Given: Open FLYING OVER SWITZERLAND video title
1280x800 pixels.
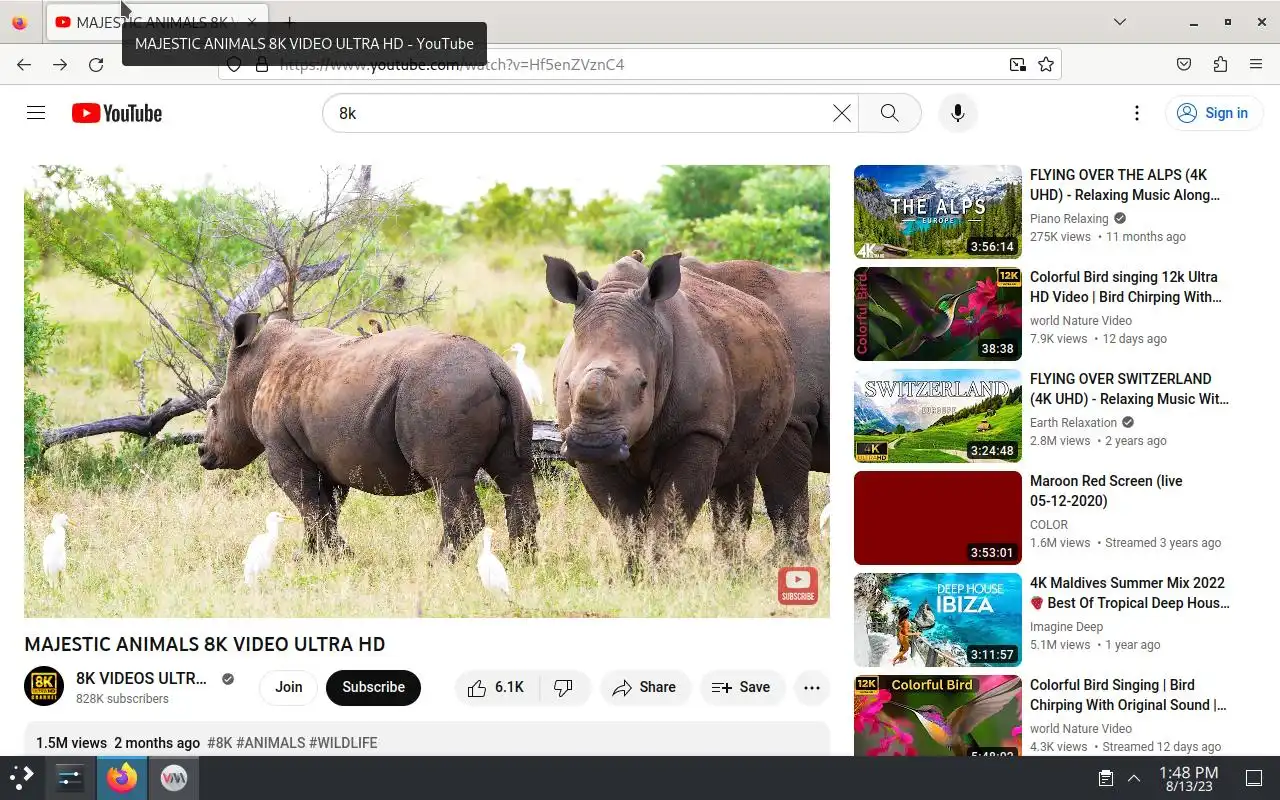Looking at the screenshot, I should [1129, 389].
